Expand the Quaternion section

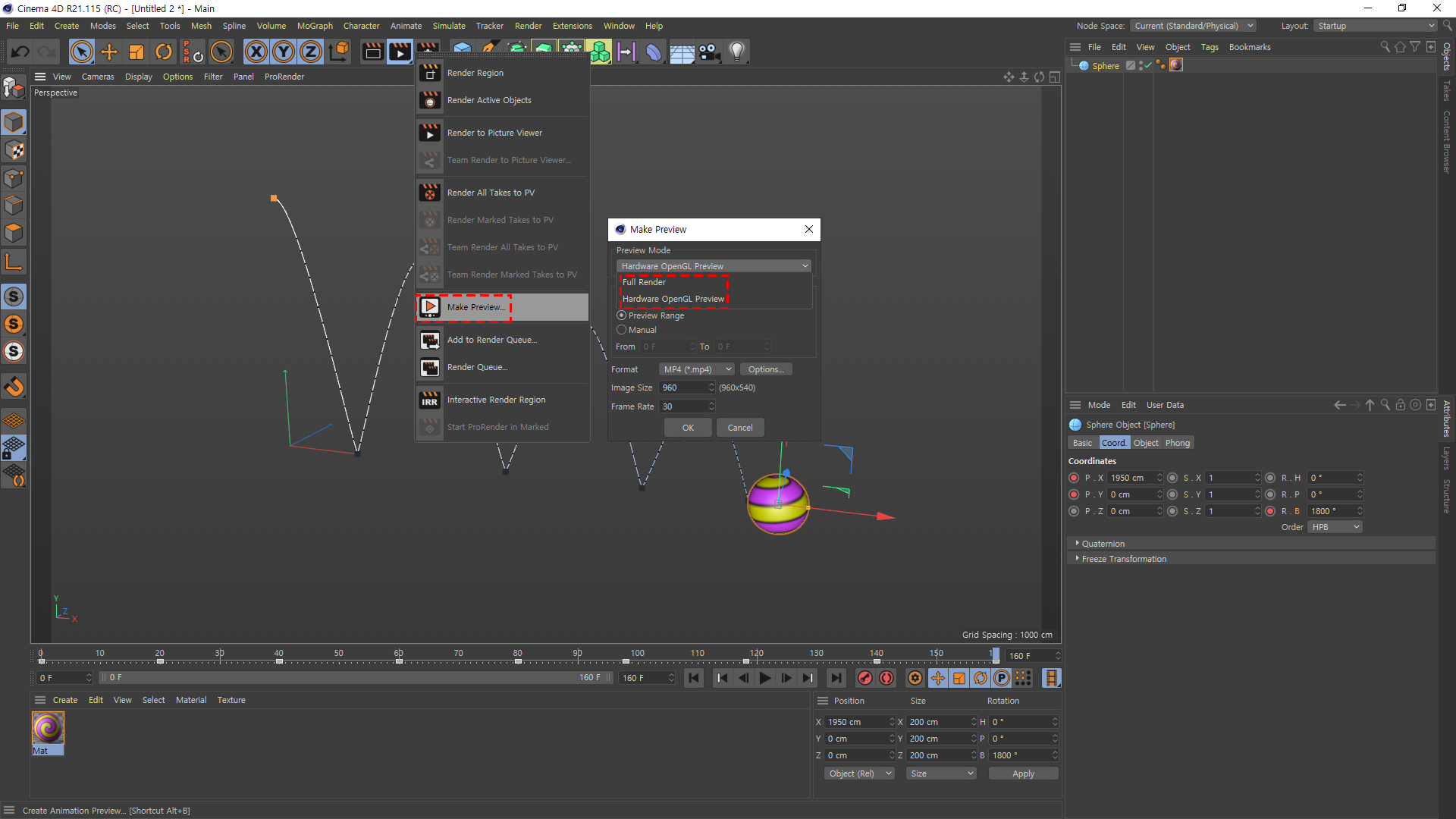point(1103,544)
